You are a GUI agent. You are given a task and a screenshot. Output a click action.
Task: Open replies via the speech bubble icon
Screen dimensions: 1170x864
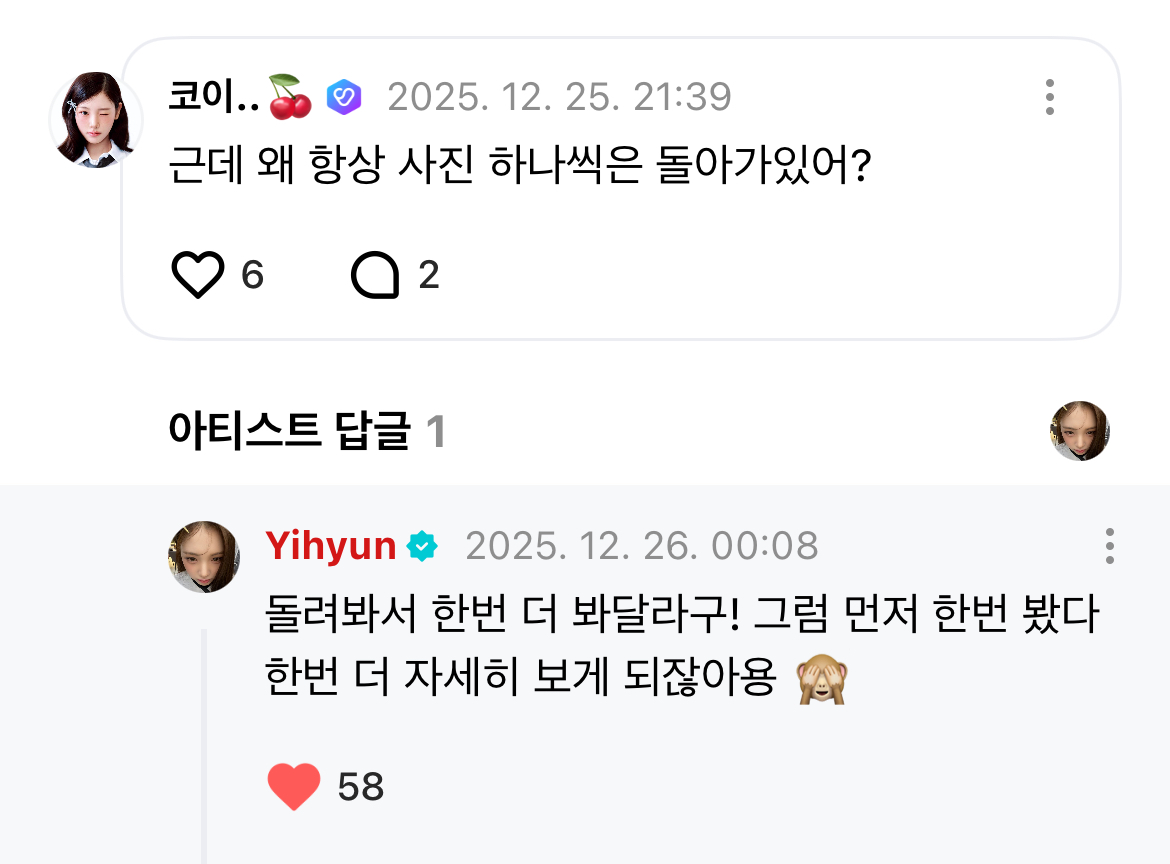[x=375, y=275]
